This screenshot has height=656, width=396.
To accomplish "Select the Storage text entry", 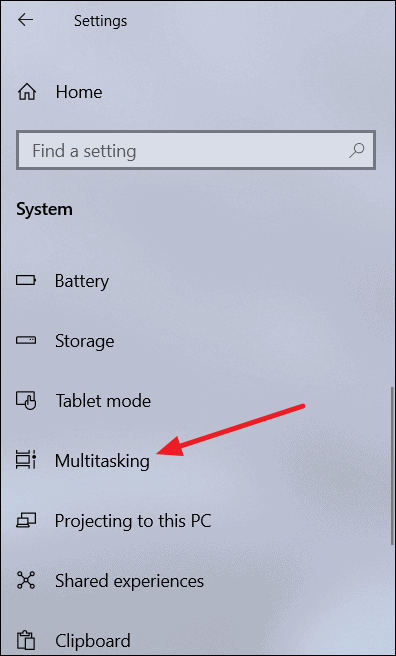I will pos(84,341).
